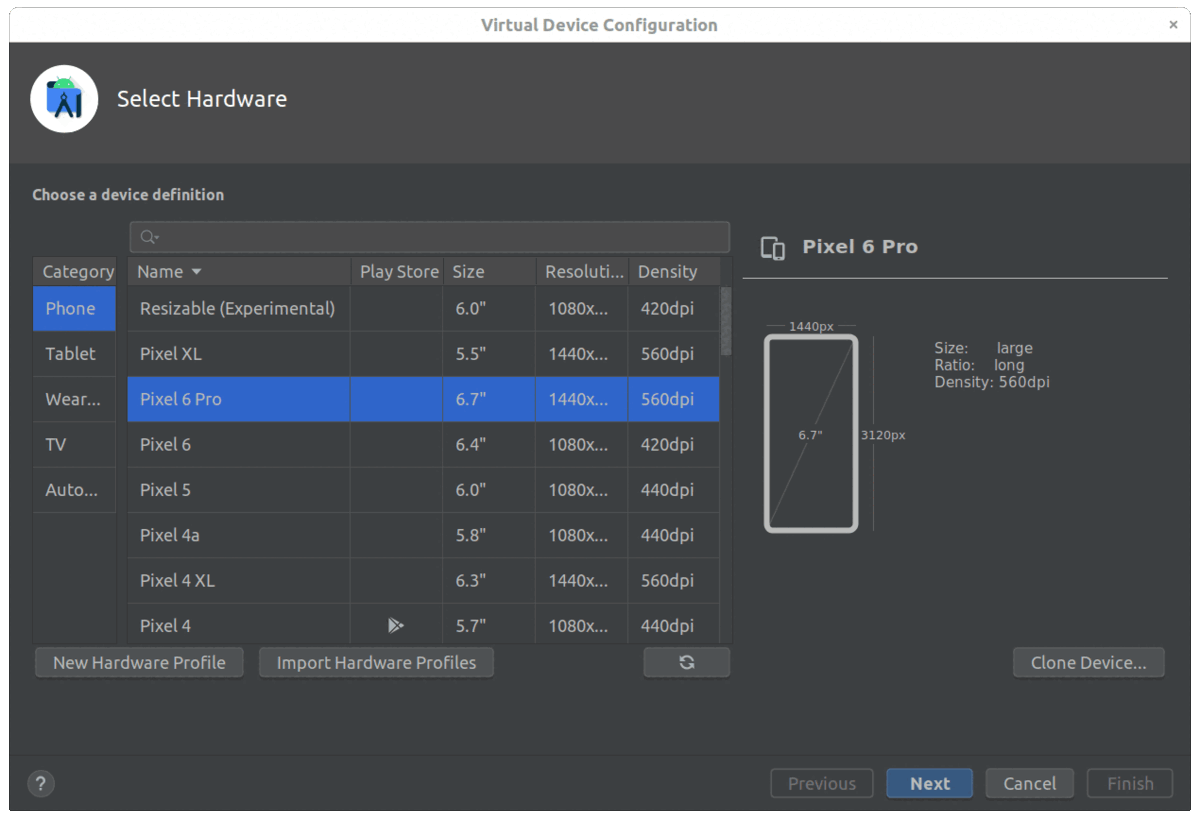Click 420dpi density in Resizable row
1200x820 pixels.
(x=674, y=308)
